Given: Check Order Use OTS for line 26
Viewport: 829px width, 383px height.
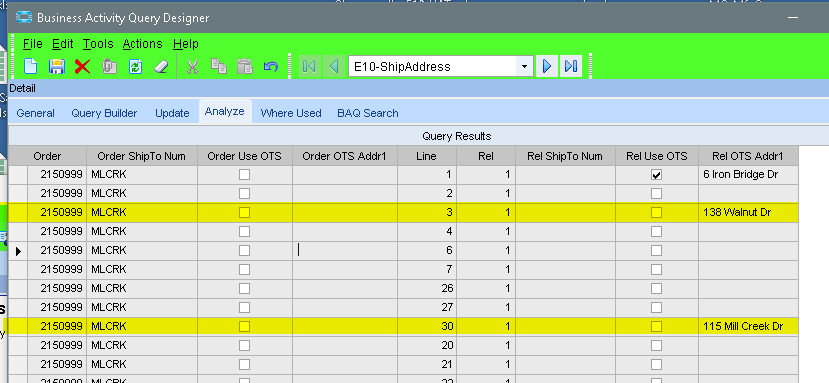Looking at the screenshot, I should (x=244, y=288).
